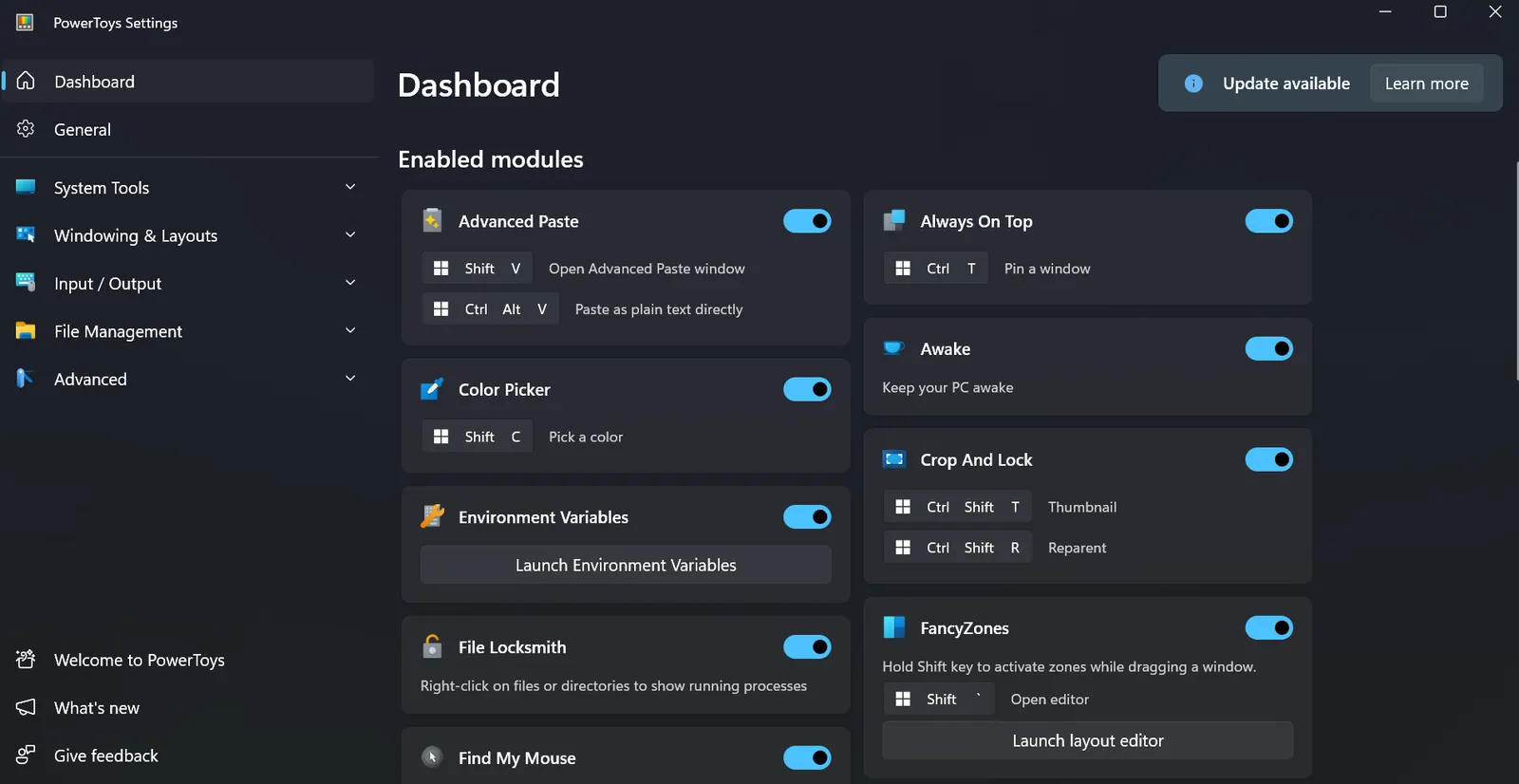Expand the System Tools section chevron

pyautogui.click(x=350, y=187)
